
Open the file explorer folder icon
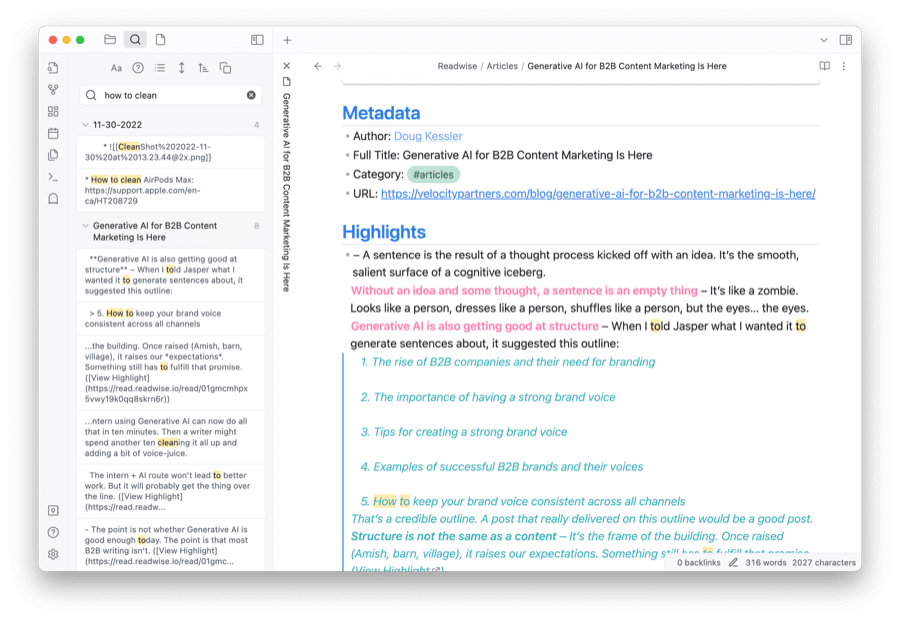(110, 40)
